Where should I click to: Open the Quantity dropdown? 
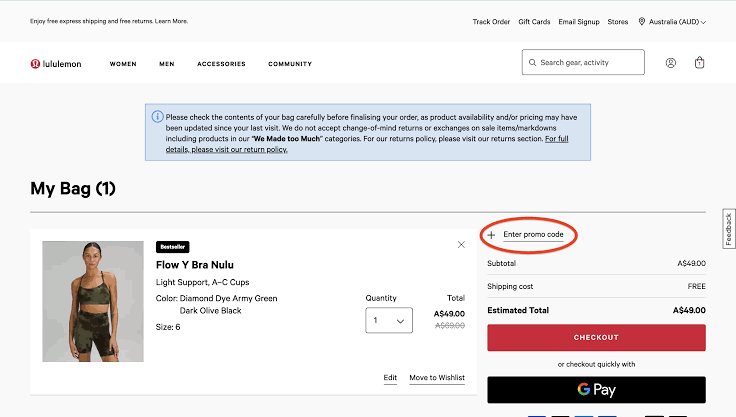tap(389, 320)
